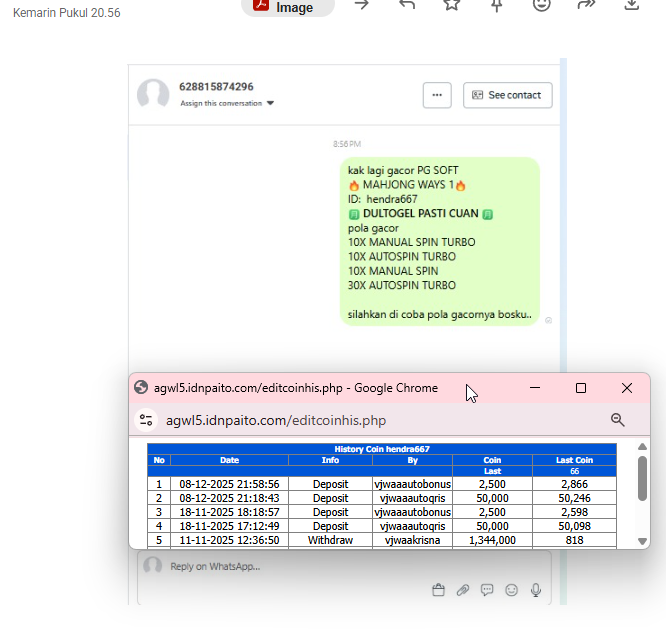Select date cell 18-11-2025 18:18:57
The image size is (666, 632).
click(229, 512)
